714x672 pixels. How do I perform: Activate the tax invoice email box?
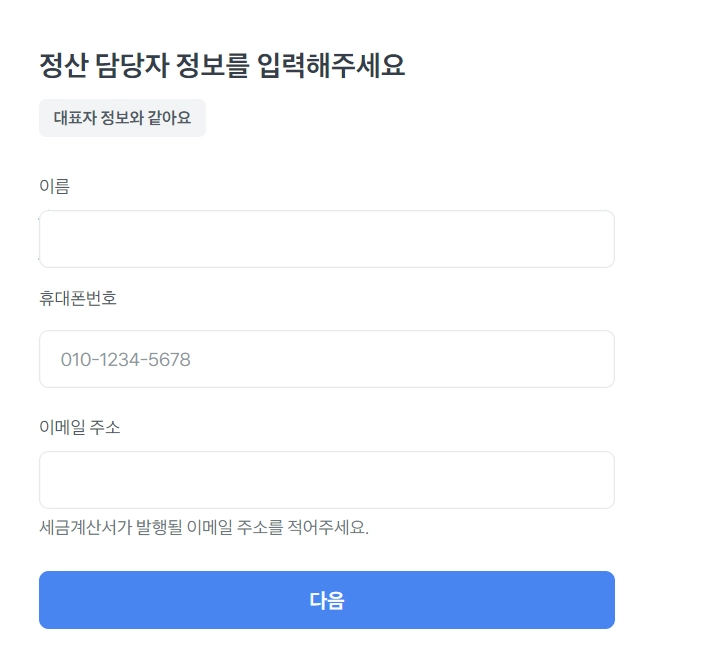tap(327, 480)
